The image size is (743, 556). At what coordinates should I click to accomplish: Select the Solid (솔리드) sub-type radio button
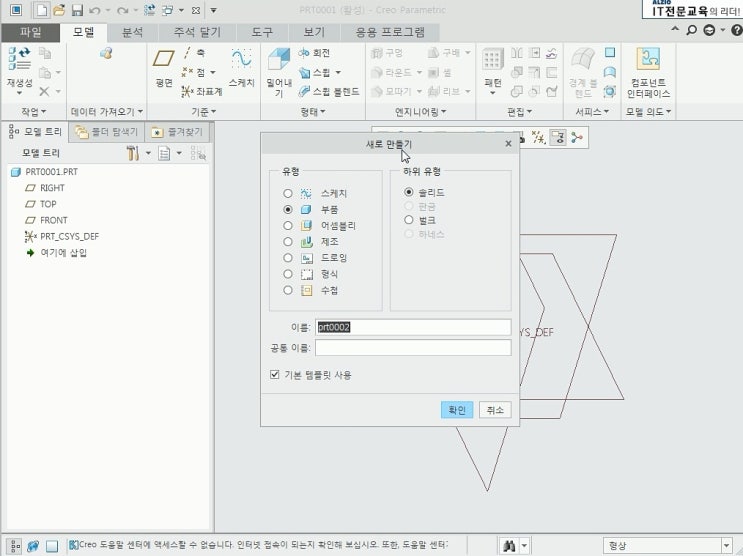[x=408, y=192]
